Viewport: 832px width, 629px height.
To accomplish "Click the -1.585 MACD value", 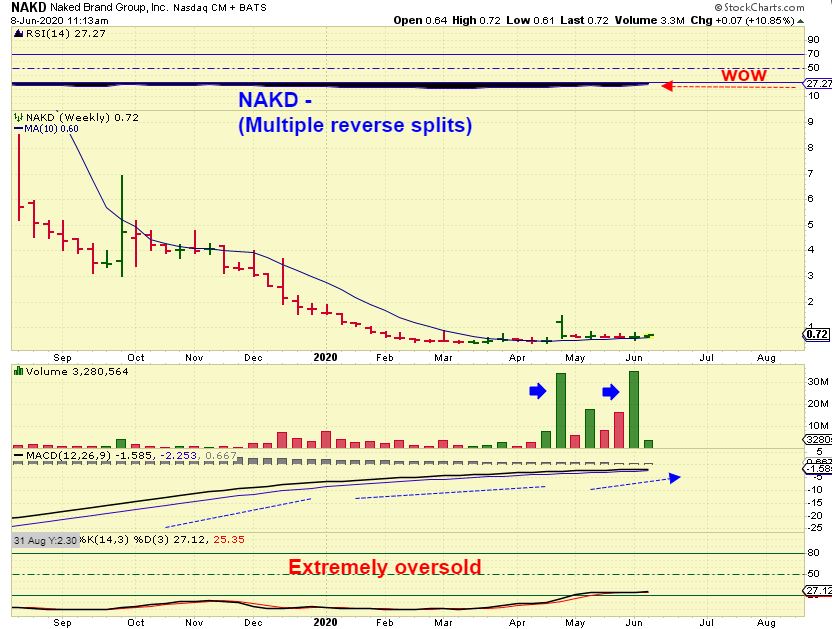I will click(x=136, y=455).
